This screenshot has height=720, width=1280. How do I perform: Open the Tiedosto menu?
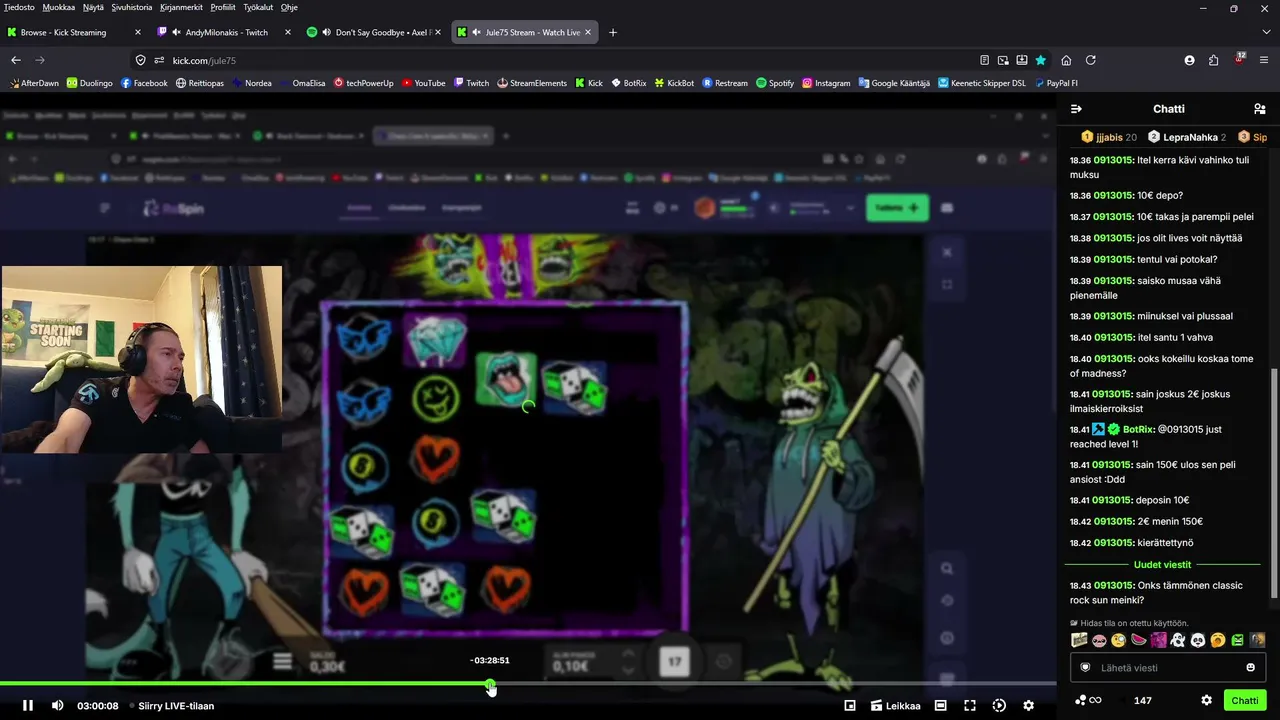click(19, 7)
